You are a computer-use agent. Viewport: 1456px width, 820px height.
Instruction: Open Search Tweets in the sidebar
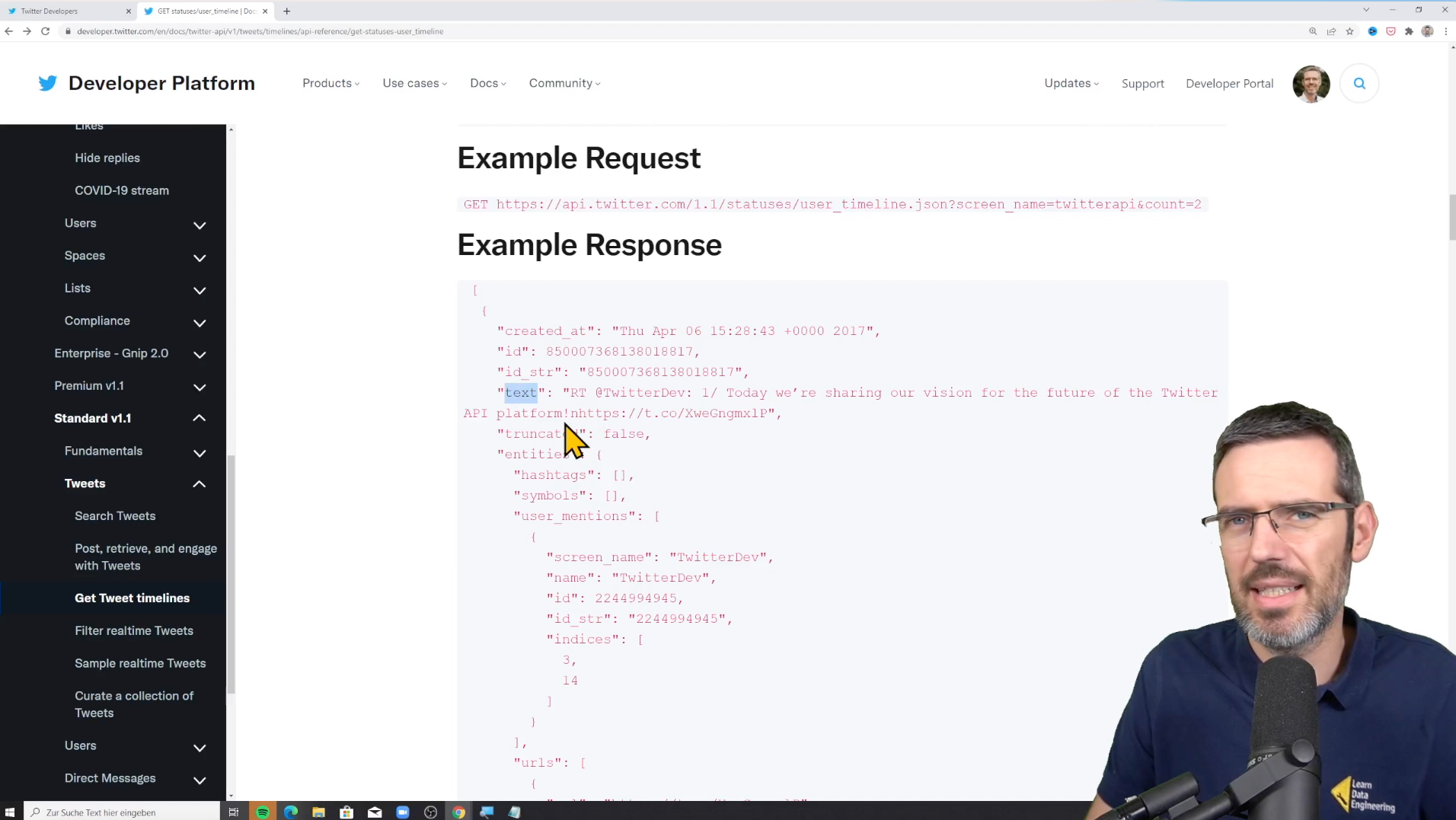tap(115, 515)
